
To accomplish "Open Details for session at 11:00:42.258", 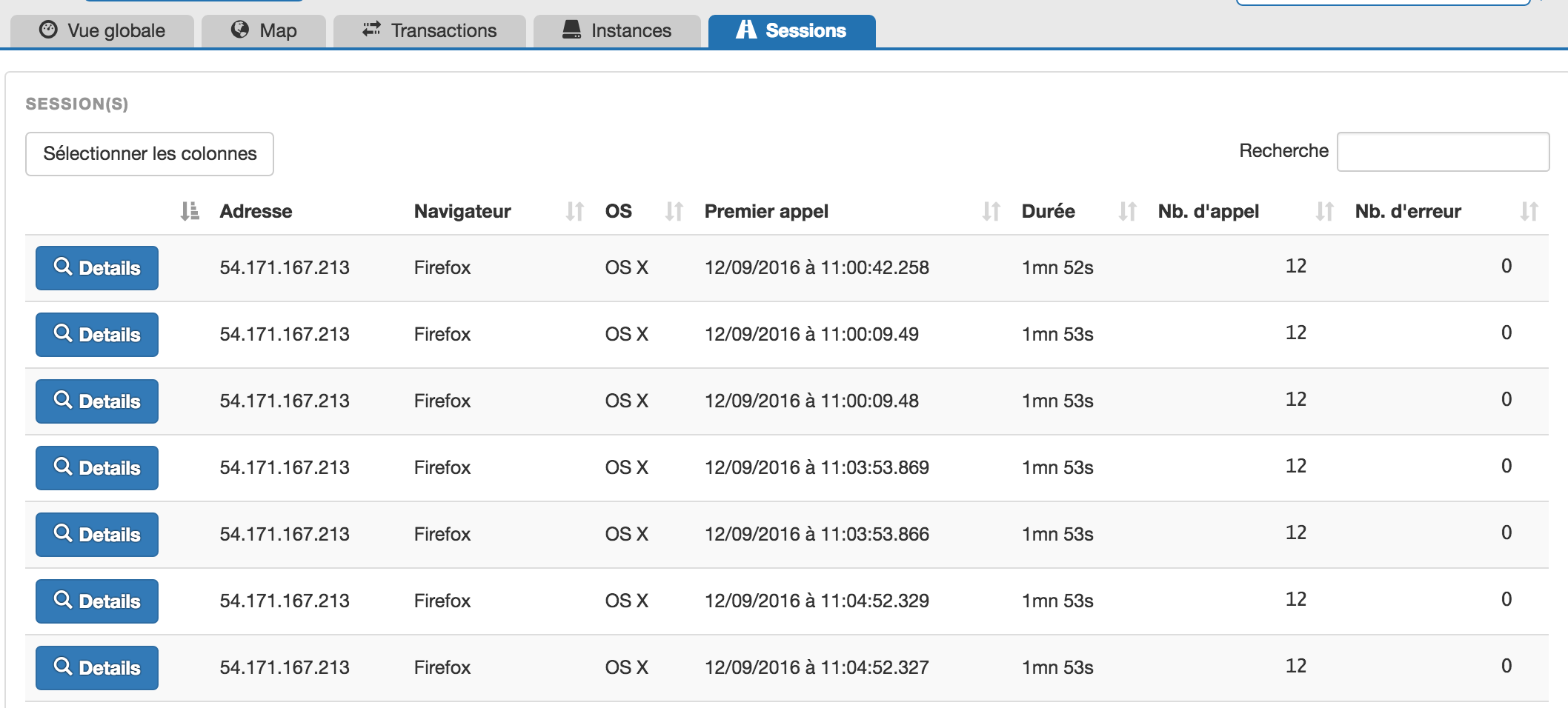I will point(97,268).
